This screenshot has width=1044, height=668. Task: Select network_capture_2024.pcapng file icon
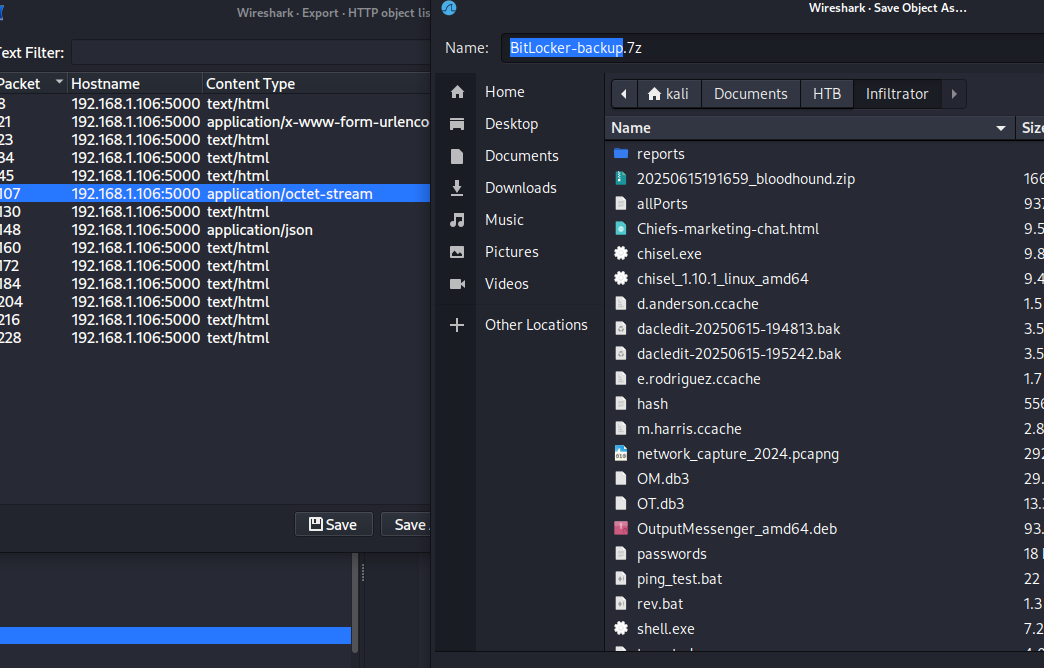pos(621,454)
